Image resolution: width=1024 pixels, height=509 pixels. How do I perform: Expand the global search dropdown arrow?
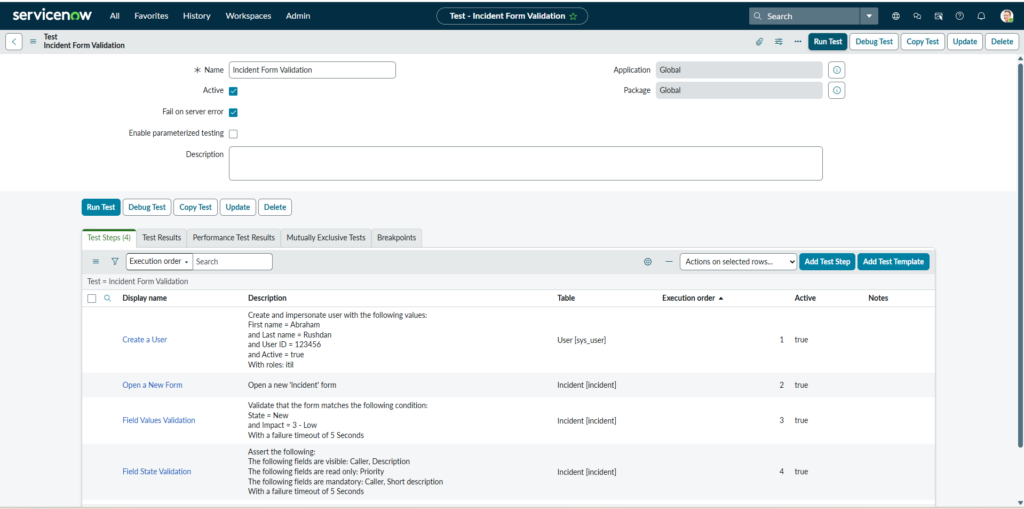(869, 16)
